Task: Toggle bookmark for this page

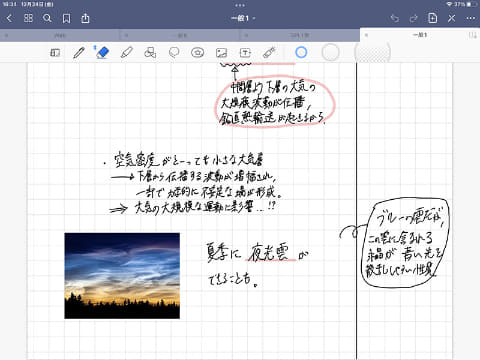Action: click(67, 18)
